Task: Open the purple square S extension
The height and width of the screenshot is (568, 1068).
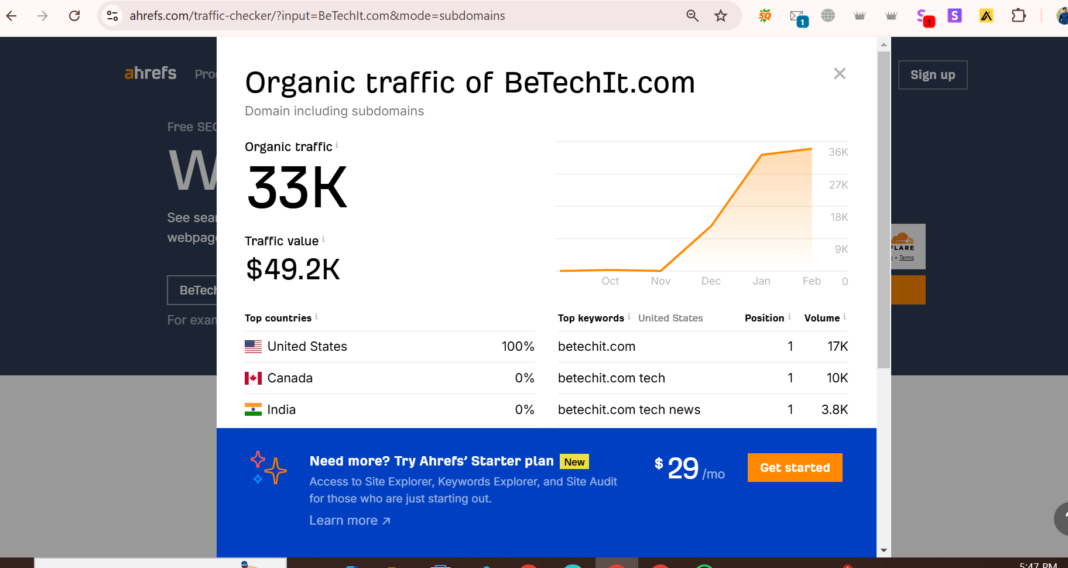Action: [x=955, y=15]
